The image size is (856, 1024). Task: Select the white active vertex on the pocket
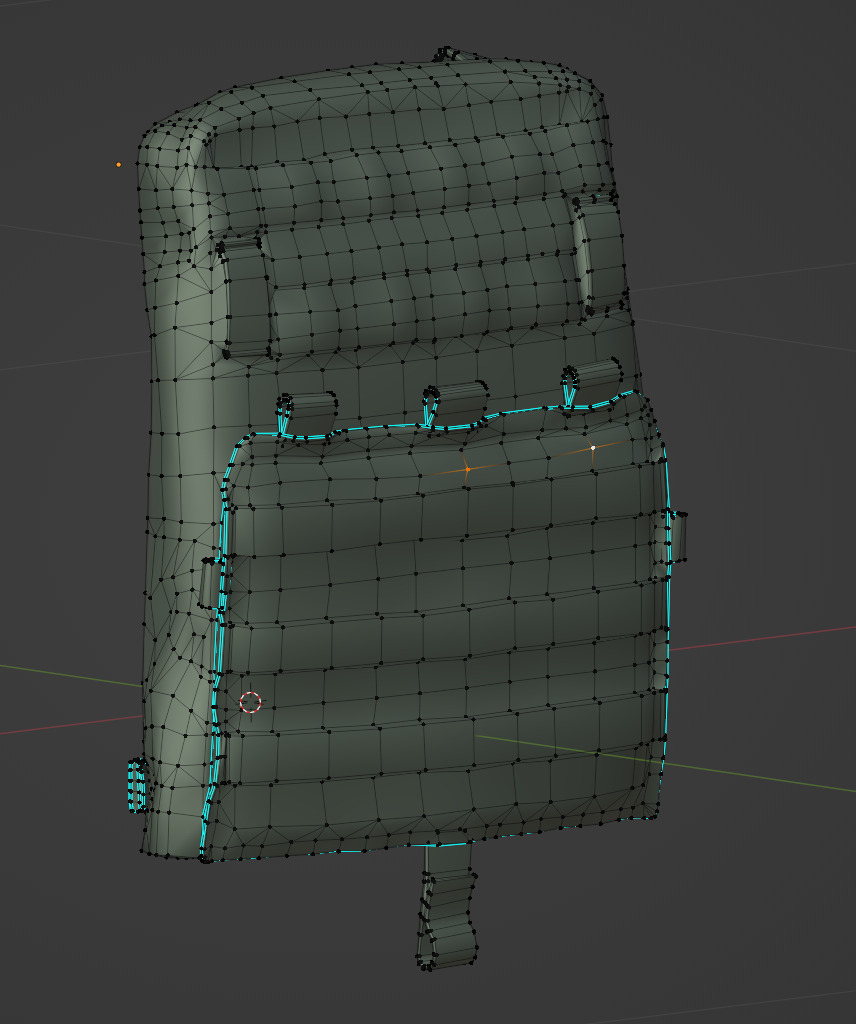click(x=593, y=448)
